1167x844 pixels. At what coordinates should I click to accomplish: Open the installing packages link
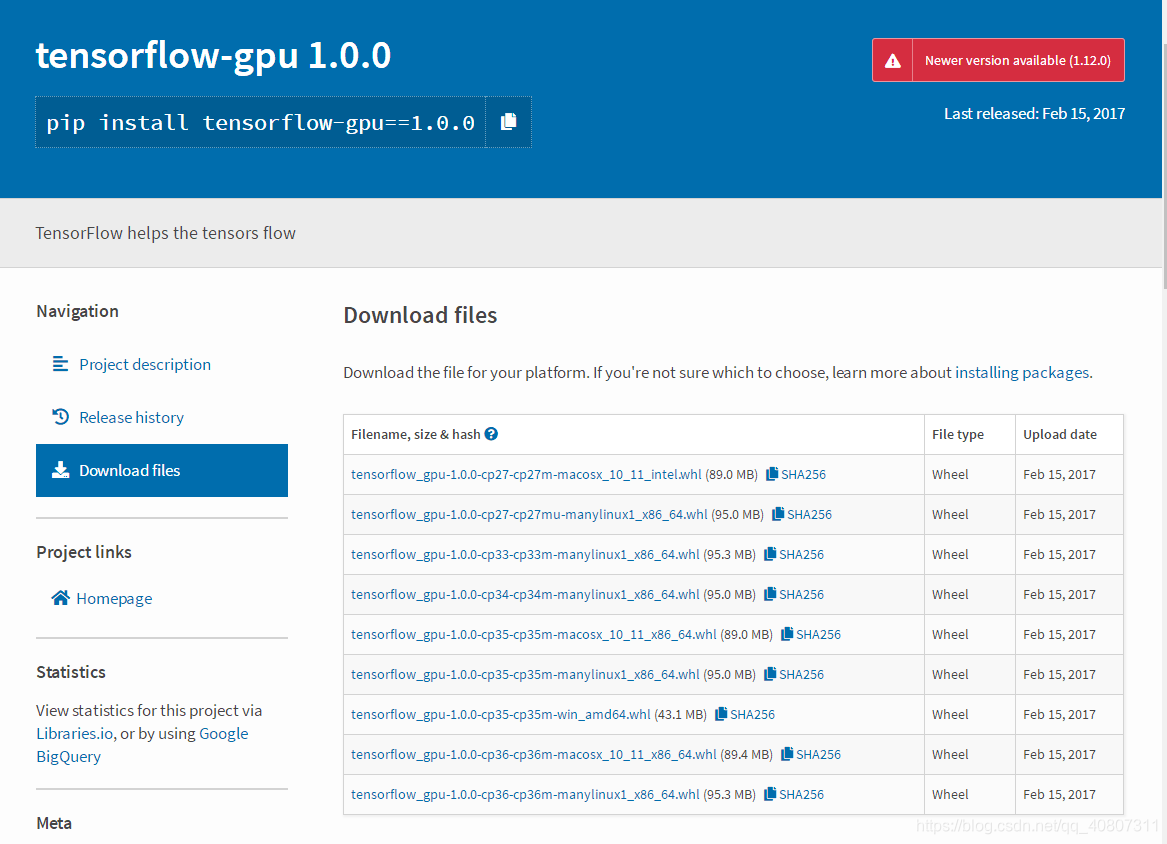[1022, 372]
